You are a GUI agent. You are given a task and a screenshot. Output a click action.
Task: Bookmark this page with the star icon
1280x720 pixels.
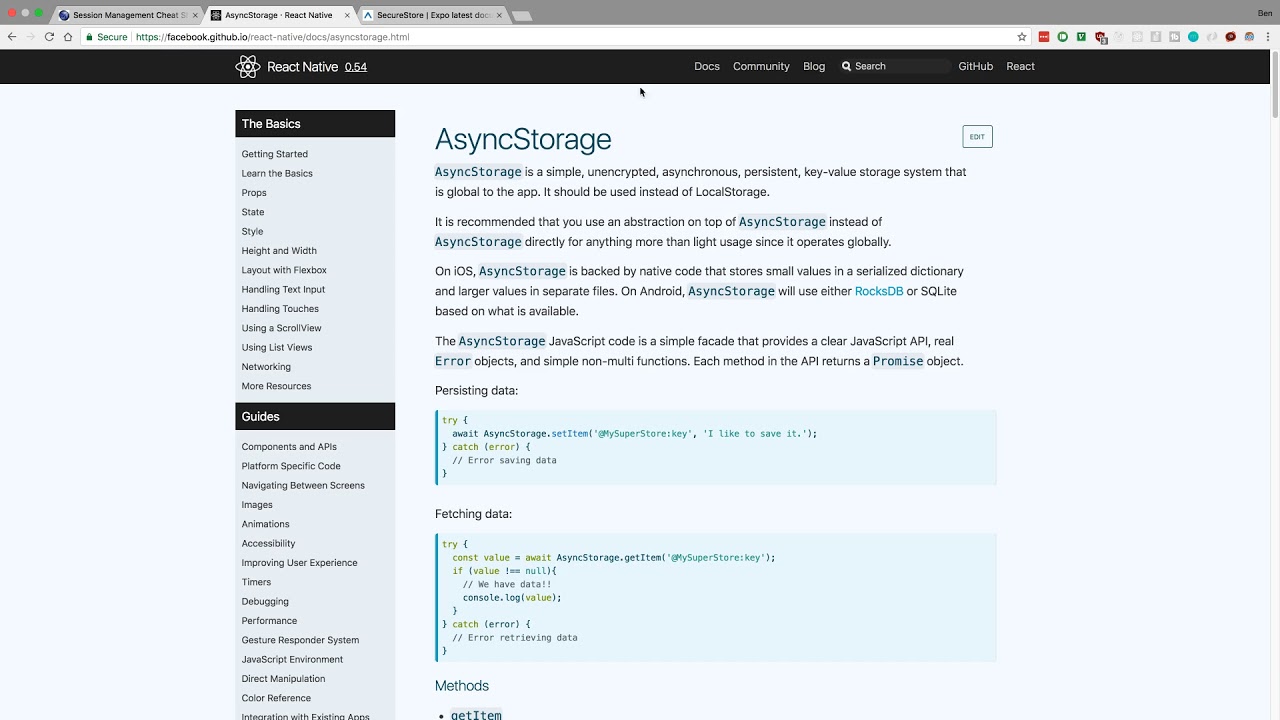[1022, 37]
